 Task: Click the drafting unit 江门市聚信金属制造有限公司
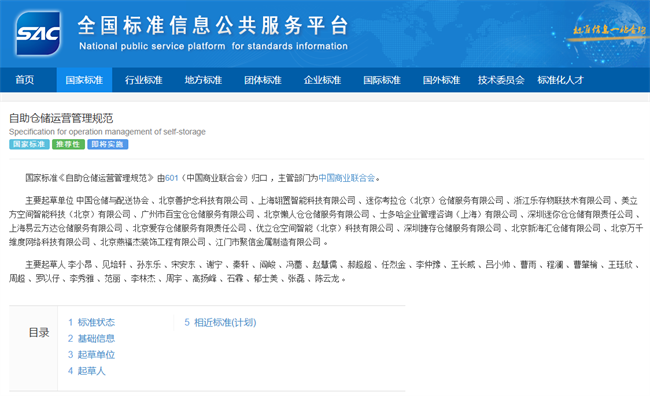pos(268,242)
